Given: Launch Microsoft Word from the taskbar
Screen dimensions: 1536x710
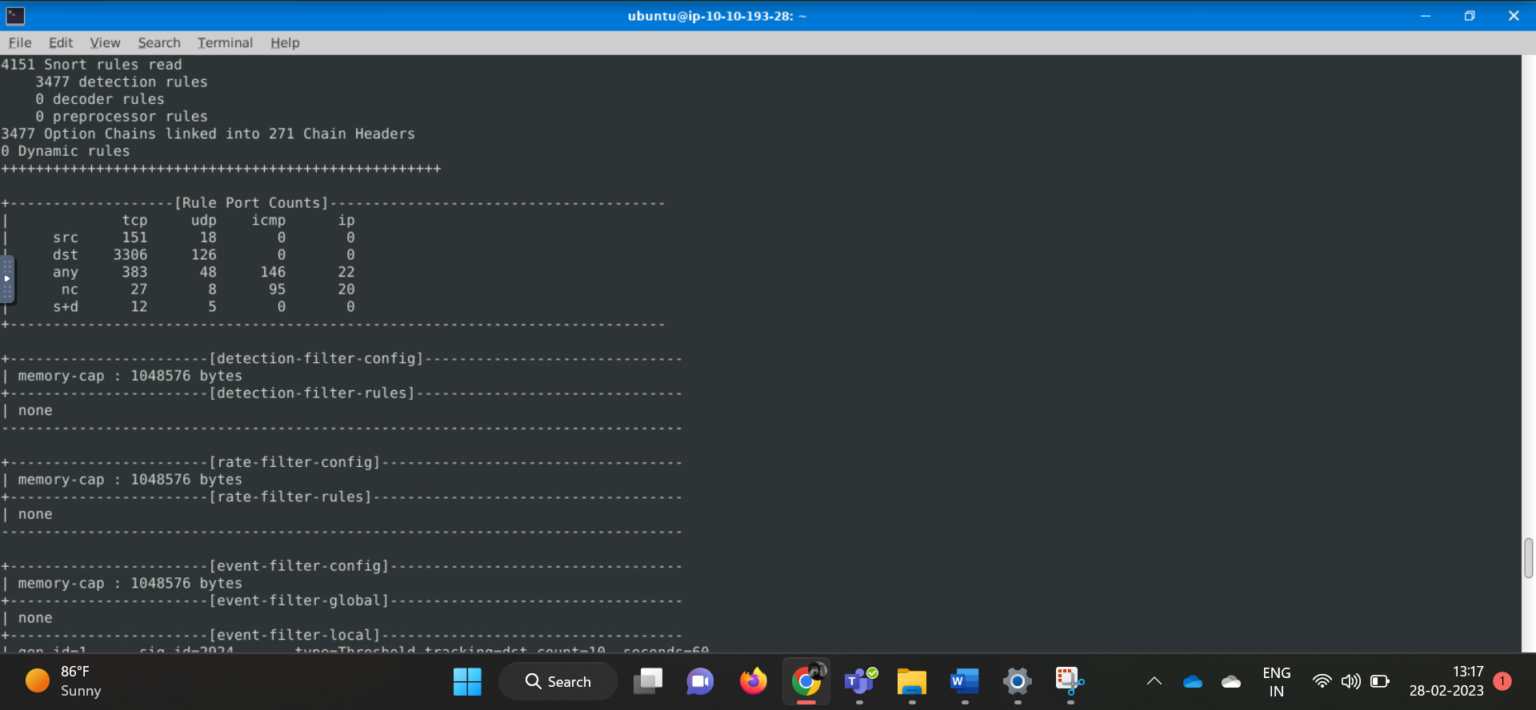Looking at the screenshot, I should point(963,681).
